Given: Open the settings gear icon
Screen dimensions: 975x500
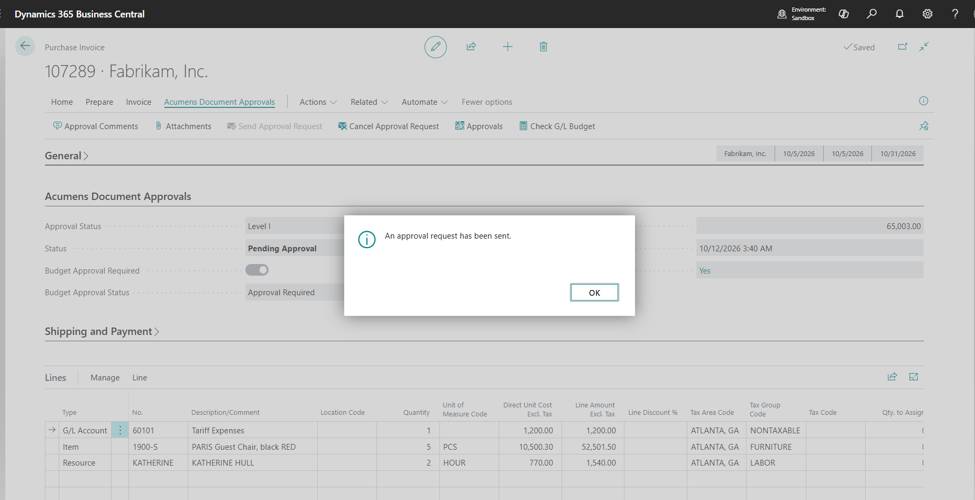Looking at the screenshot, I should click(x=927, y=14).
